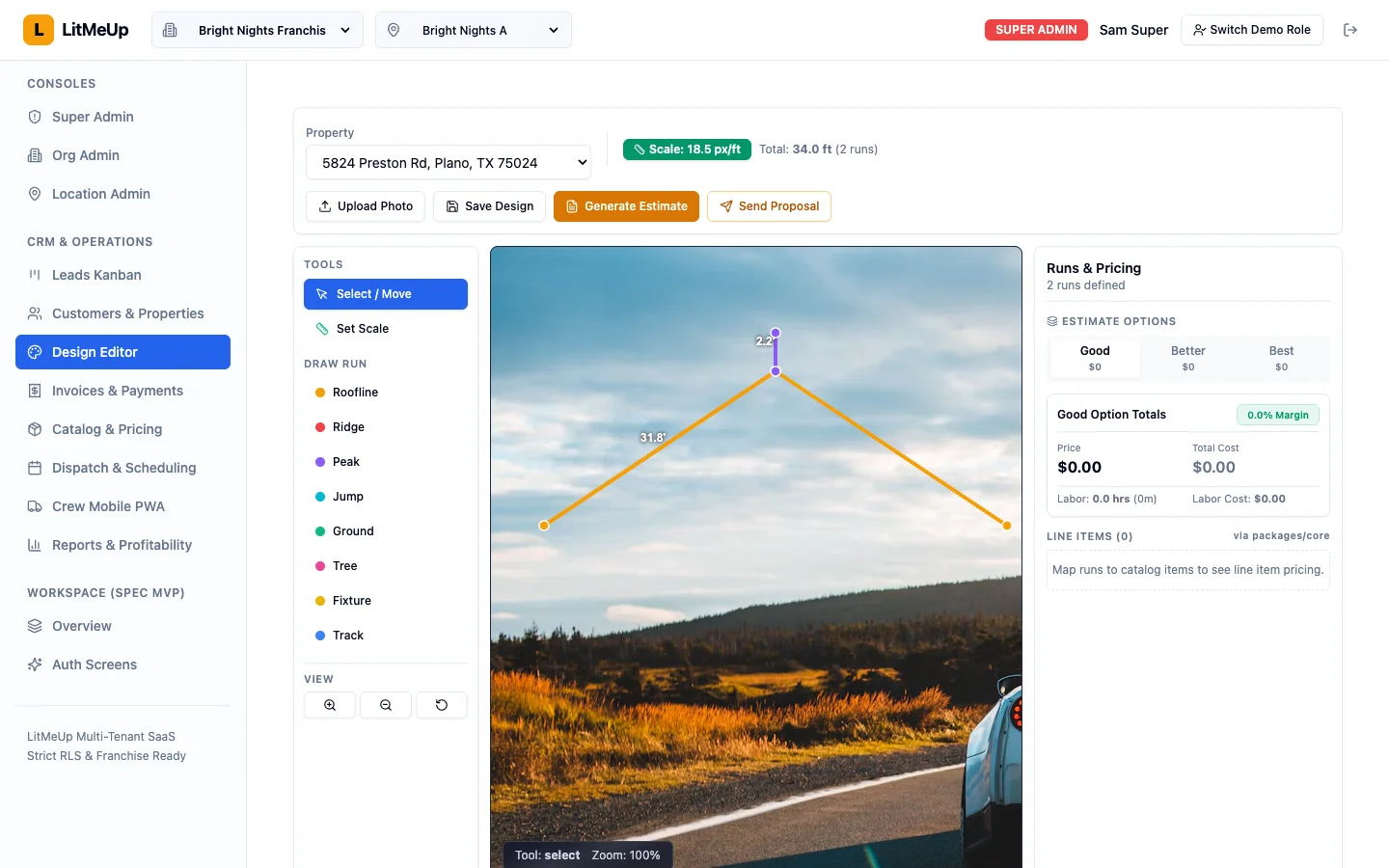1389x868 pixels.
Task: Click 'Map runs to catalog items' message
Action: point(1188,570)
